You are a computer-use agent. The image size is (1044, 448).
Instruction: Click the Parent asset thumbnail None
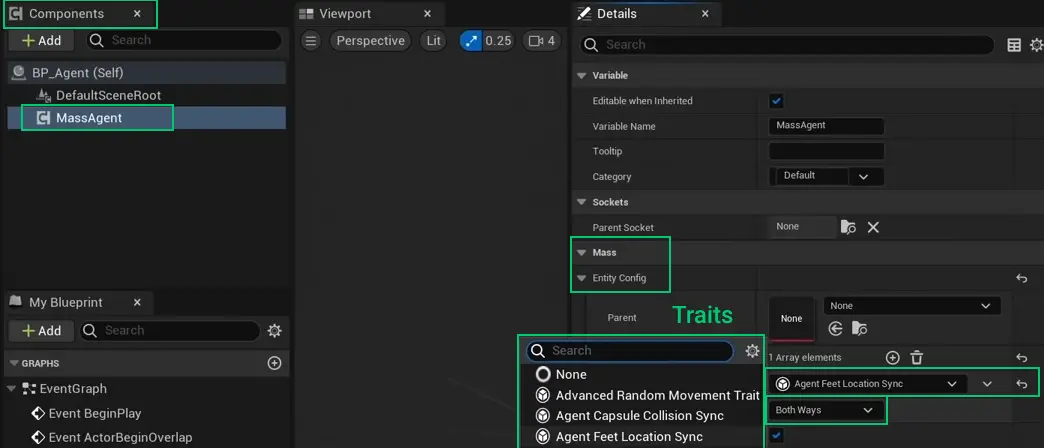pyautogui.click(x=792, y=319)
